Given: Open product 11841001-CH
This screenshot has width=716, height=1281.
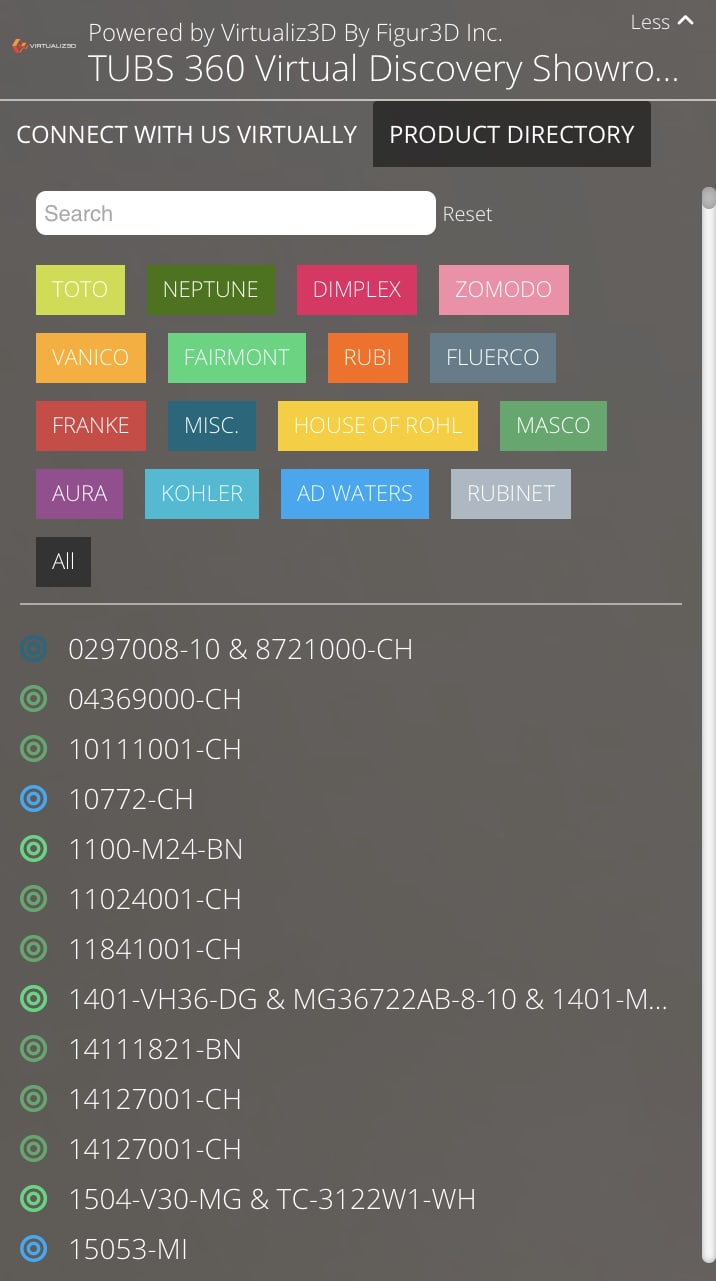Looking at the screenshot, I should tap(155, 949).
